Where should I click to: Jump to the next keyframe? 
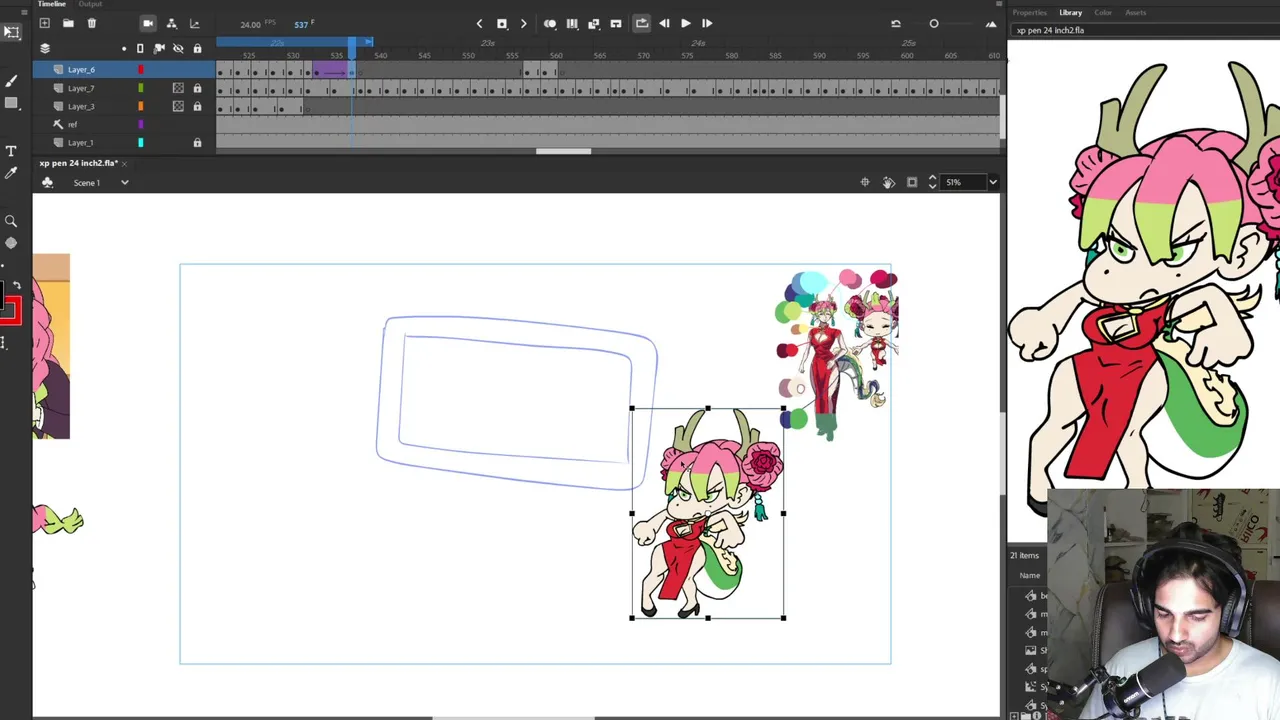tap(523, 23)
